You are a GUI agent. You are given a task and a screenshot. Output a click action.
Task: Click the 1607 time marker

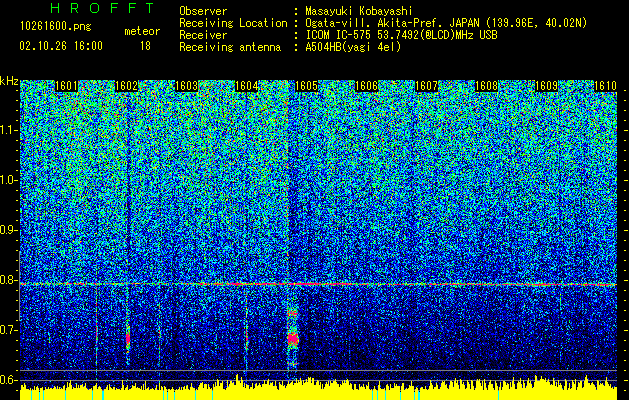(426, 86)
